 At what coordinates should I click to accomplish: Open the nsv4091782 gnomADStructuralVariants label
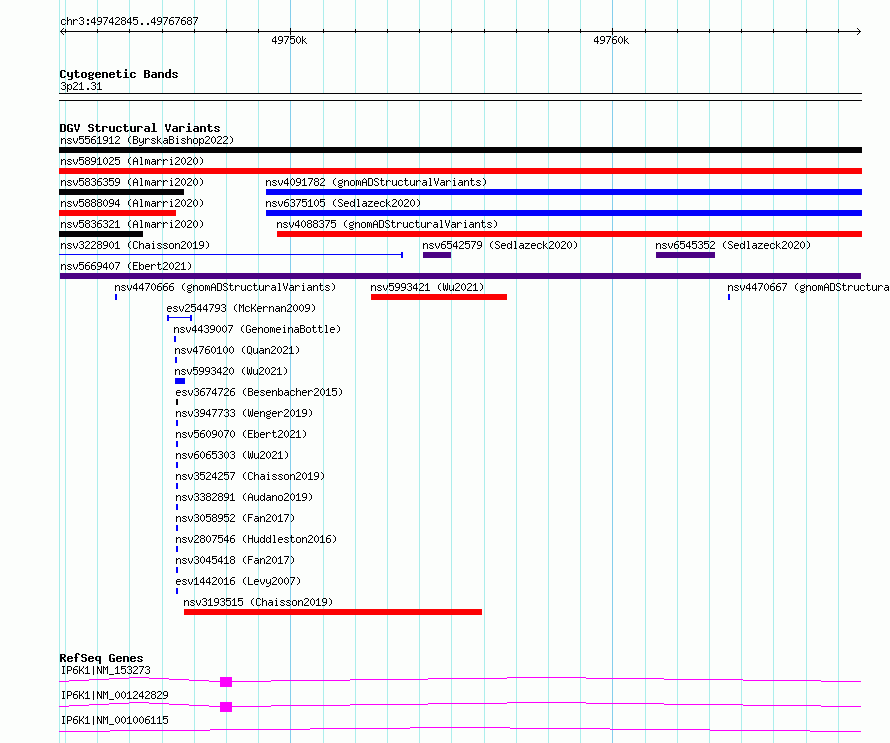(x=376, y=182)
